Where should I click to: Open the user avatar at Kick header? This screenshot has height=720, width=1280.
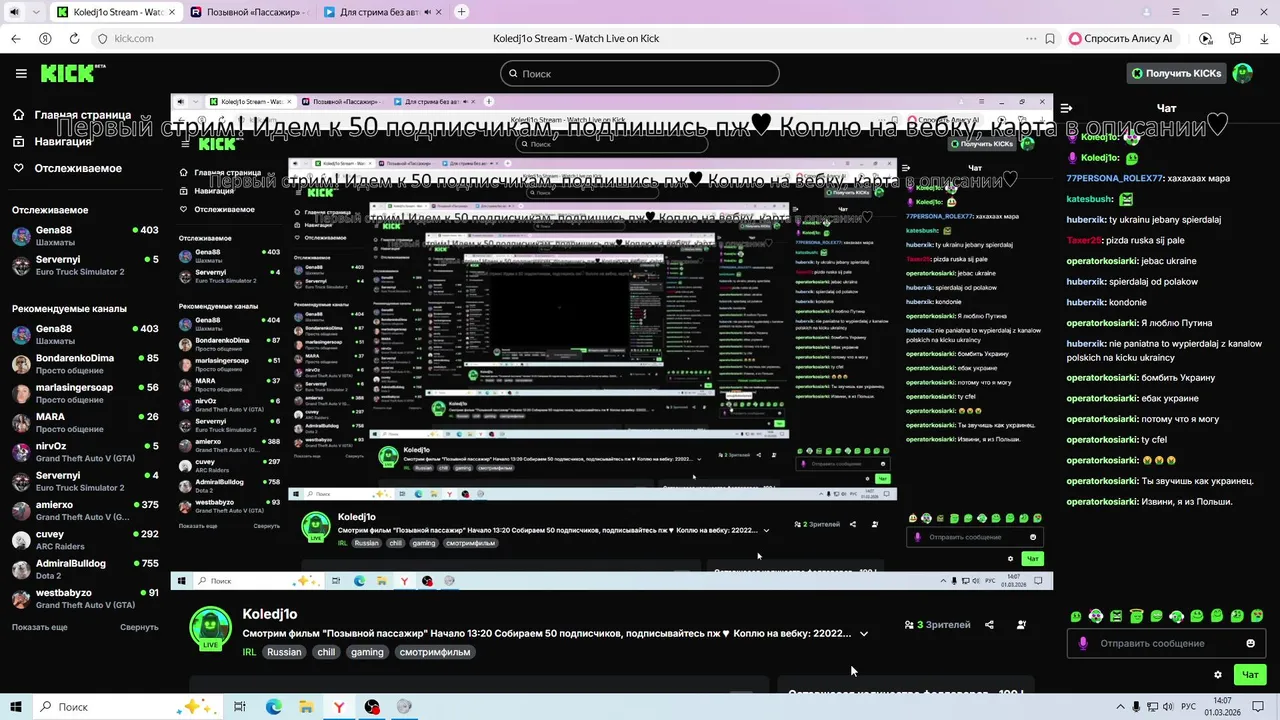(1243, 73)
